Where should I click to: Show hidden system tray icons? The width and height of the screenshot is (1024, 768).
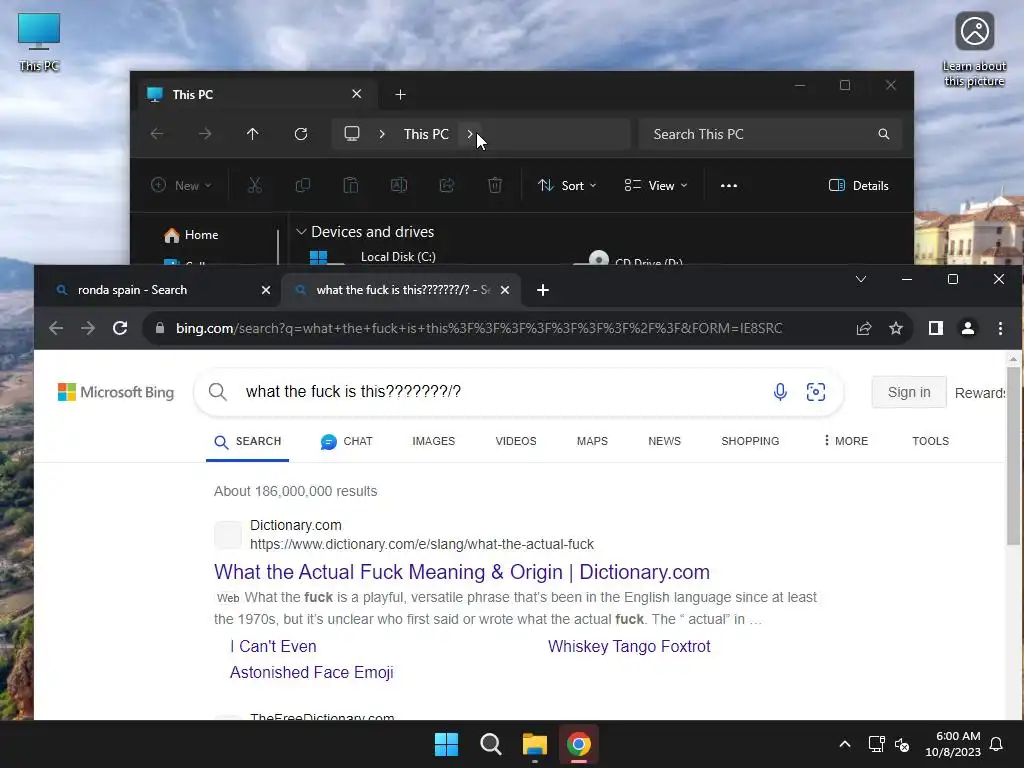[x=844, y=744]
